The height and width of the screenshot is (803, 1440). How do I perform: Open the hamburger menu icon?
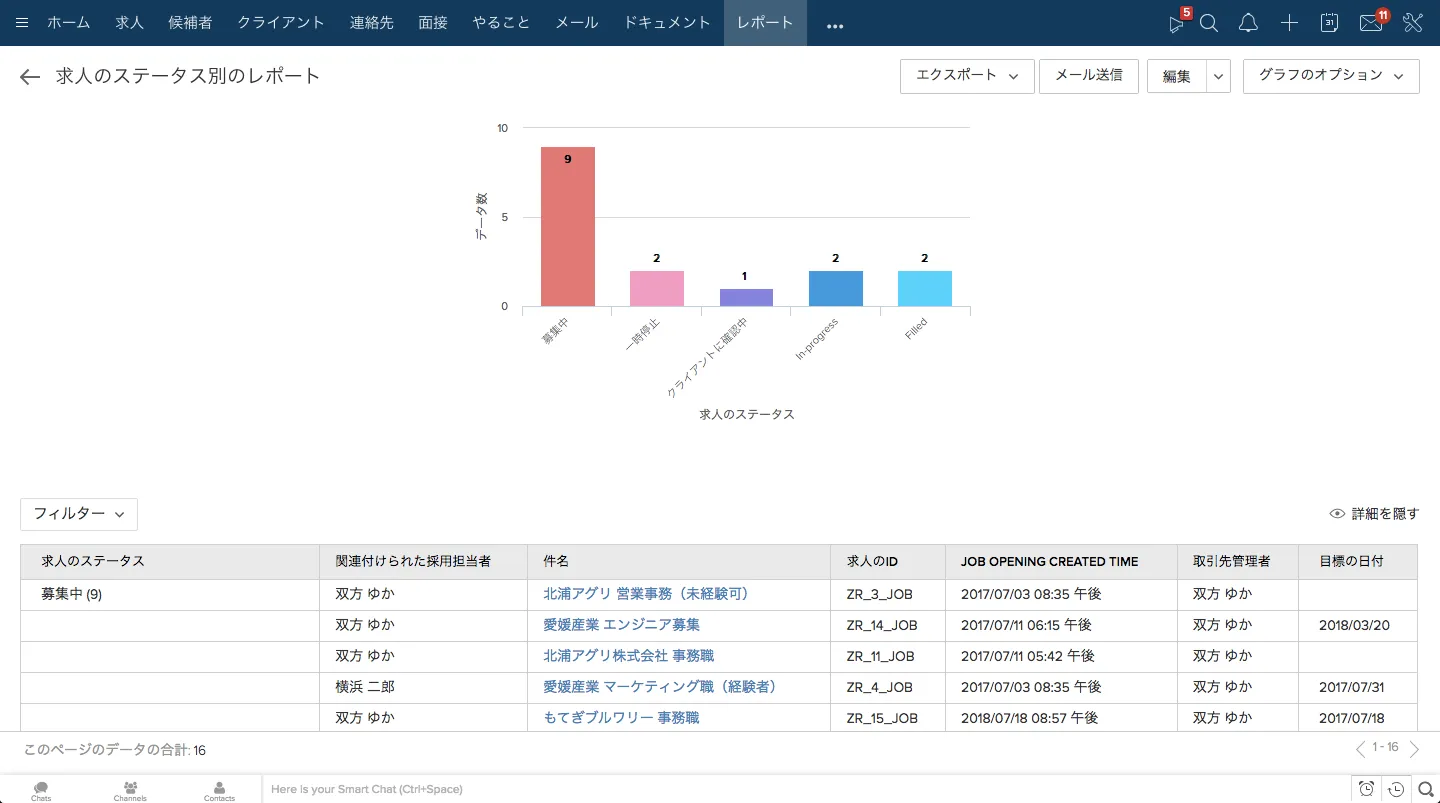click(22, 23)
